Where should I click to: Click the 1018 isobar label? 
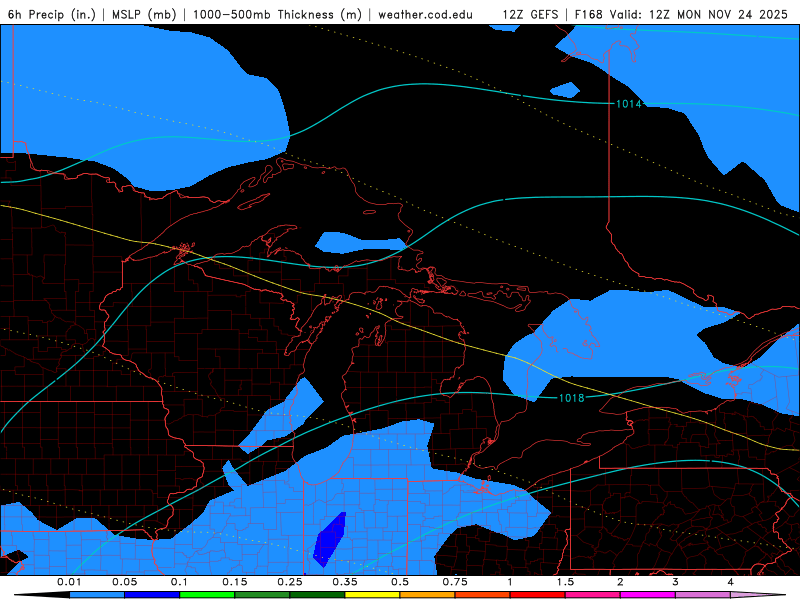pos(571,398)
